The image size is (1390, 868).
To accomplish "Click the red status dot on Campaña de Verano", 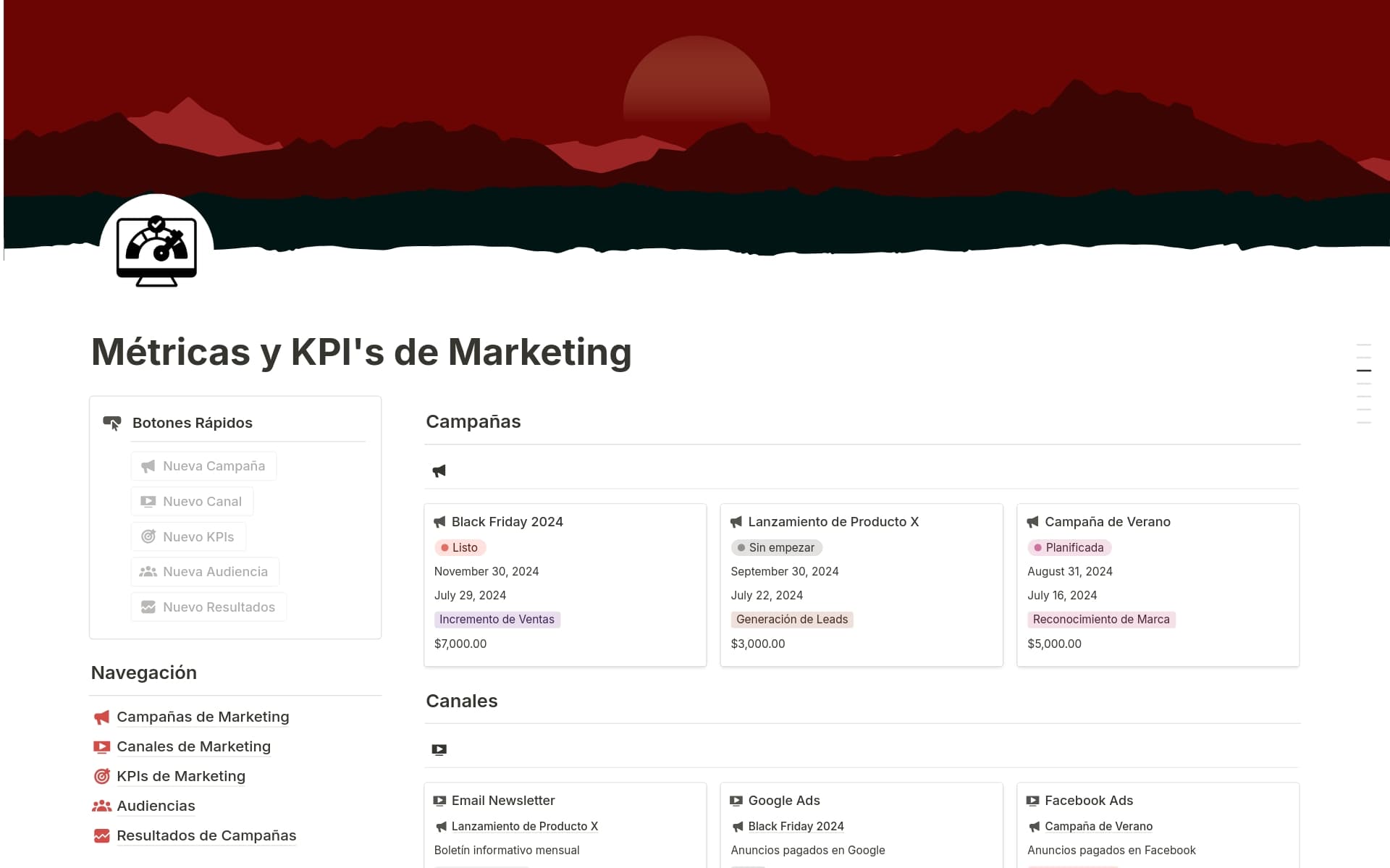I will [1037, 548].
